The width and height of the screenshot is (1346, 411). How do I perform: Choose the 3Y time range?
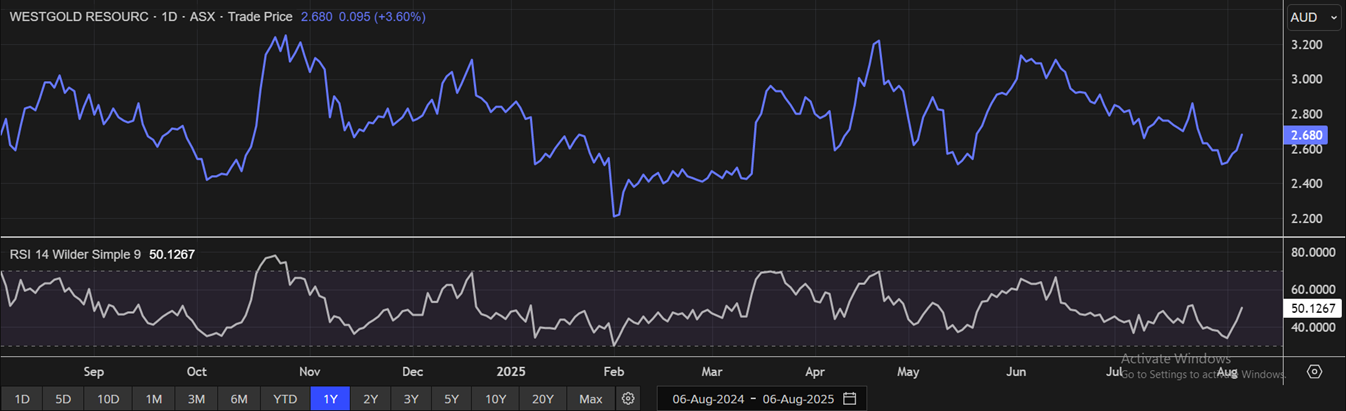(x=411, y=399)
